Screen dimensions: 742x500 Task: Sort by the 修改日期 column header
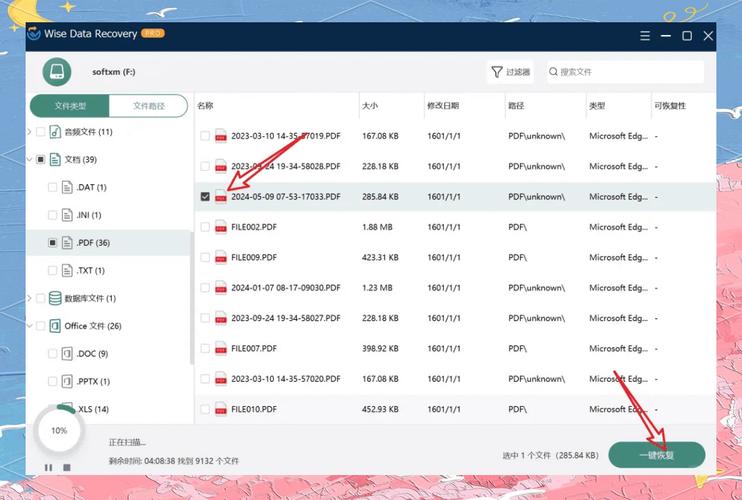[443, 105]
